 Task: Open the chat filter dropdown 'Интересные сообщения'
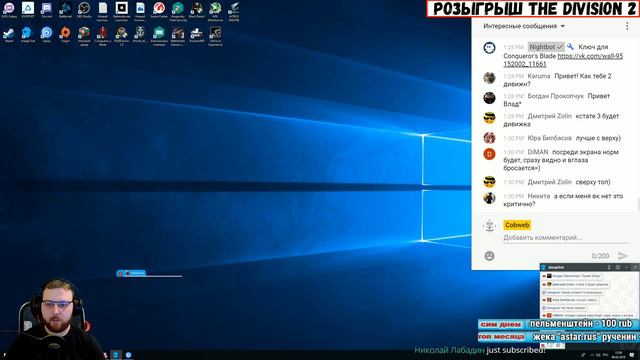pyautogui.click(x=524, y=26)
